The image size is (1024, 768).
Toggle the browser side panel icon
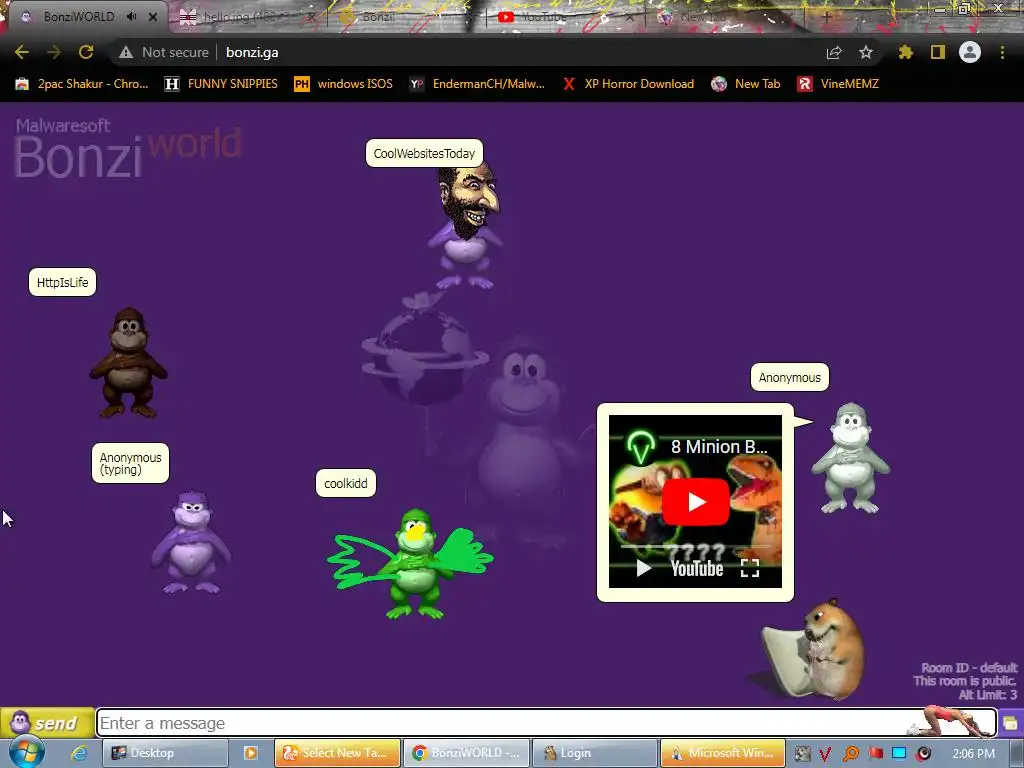(x=938, y=52)
